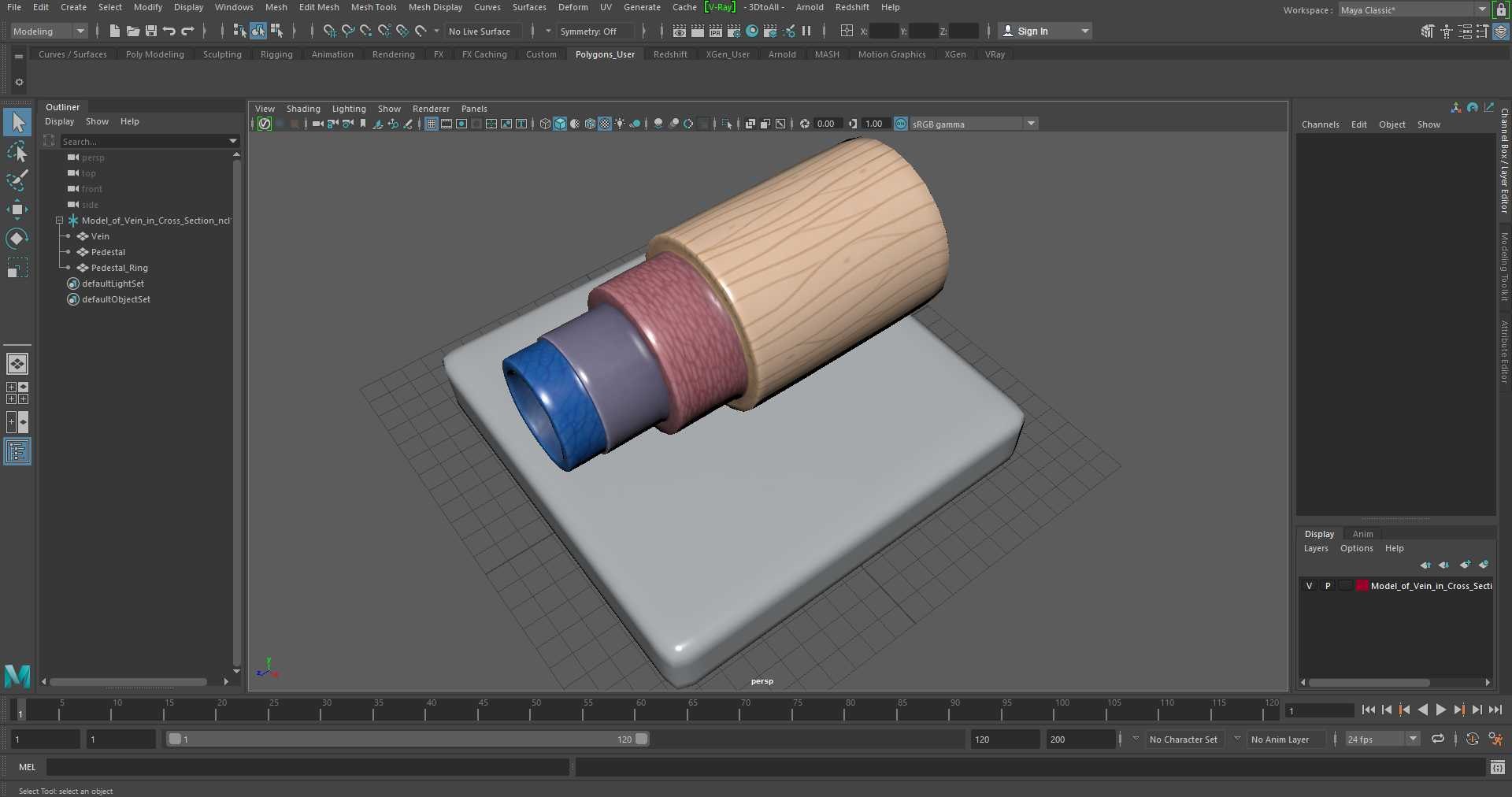Activate the Rotate tool

click(17, 238)
